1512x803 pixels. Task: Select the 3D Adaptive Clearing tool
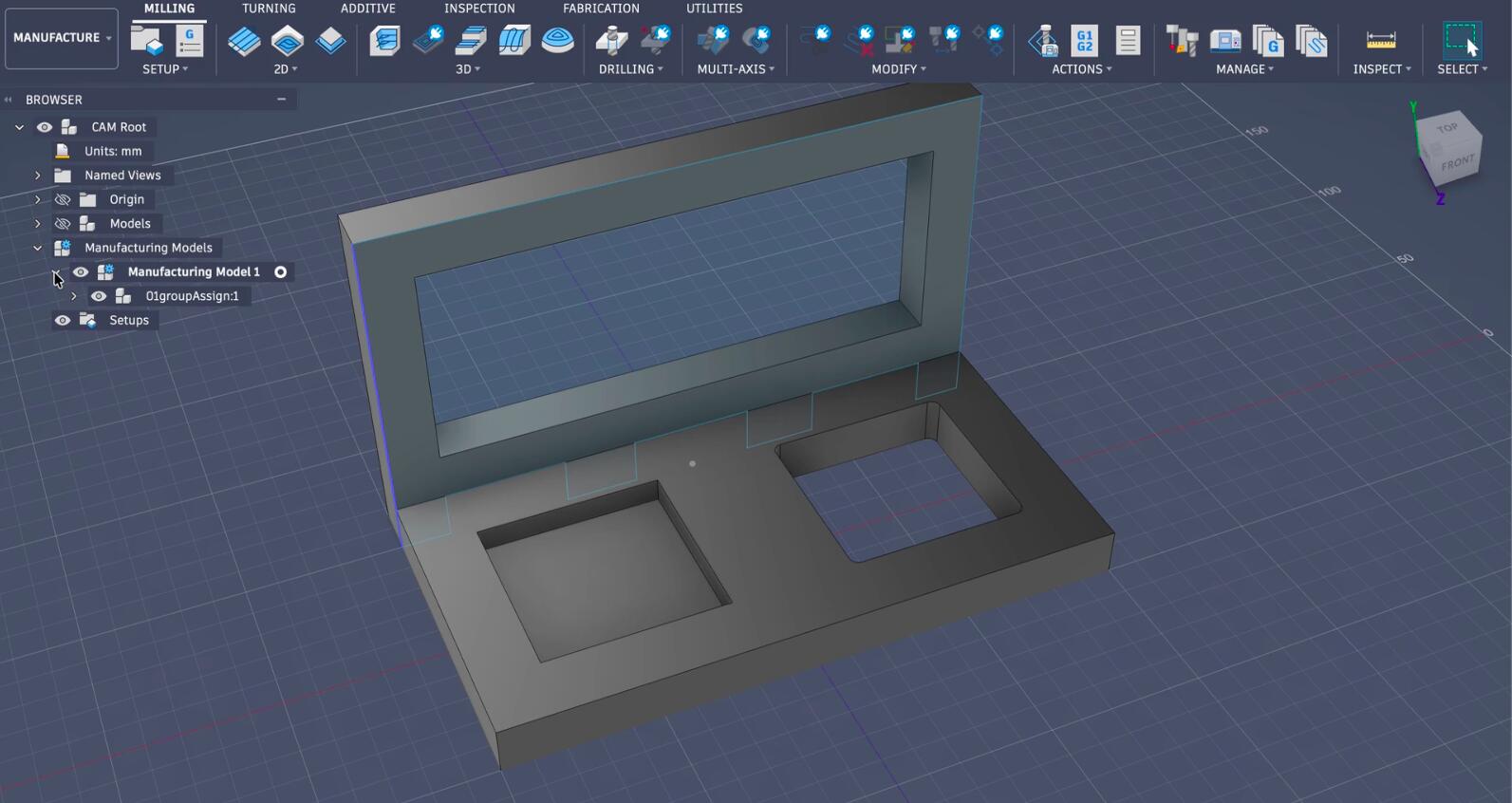point(384,41)
